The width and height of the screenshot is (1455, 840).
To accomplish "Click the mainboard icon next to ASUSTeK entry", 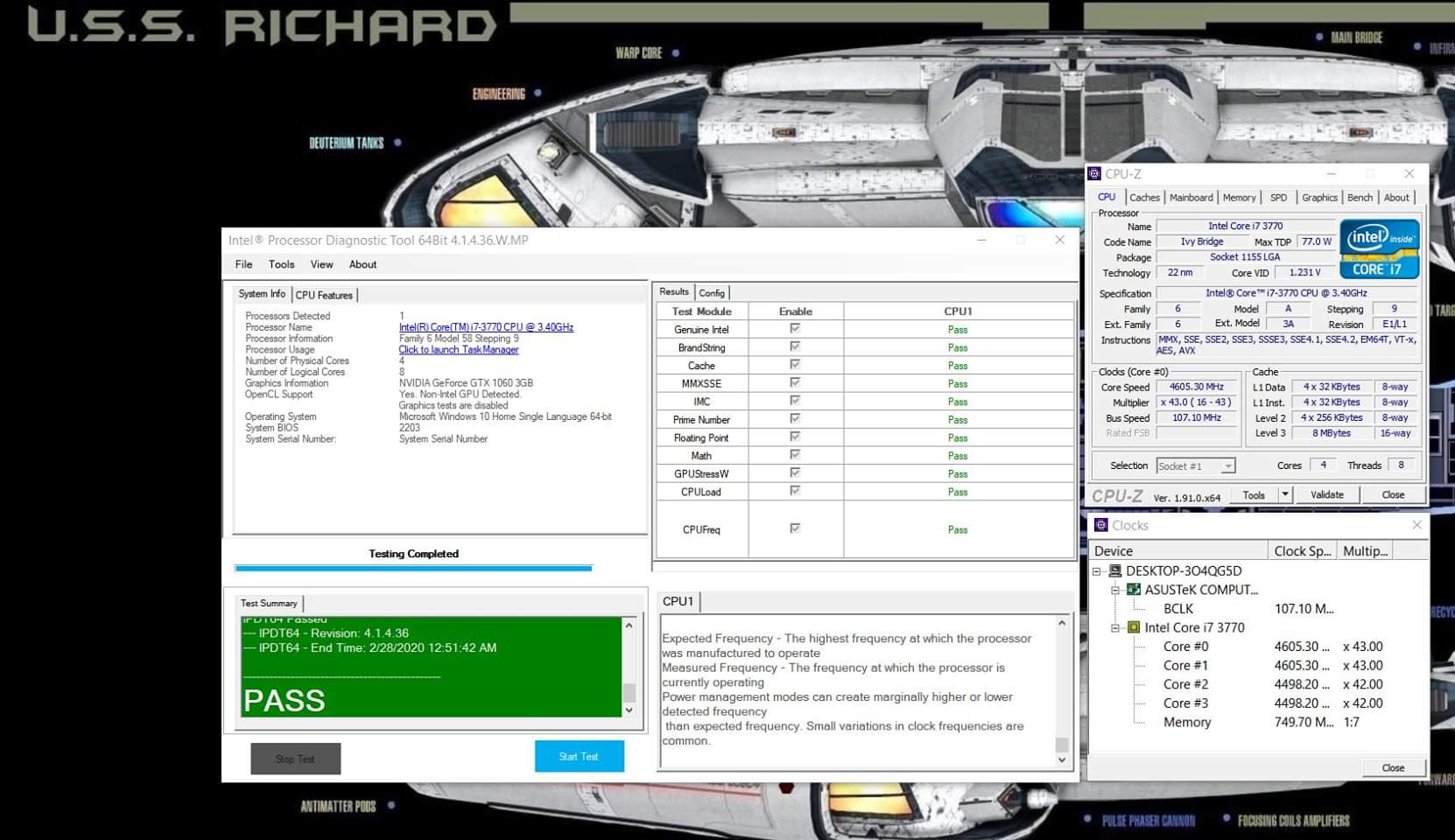I will (1132, 590).
